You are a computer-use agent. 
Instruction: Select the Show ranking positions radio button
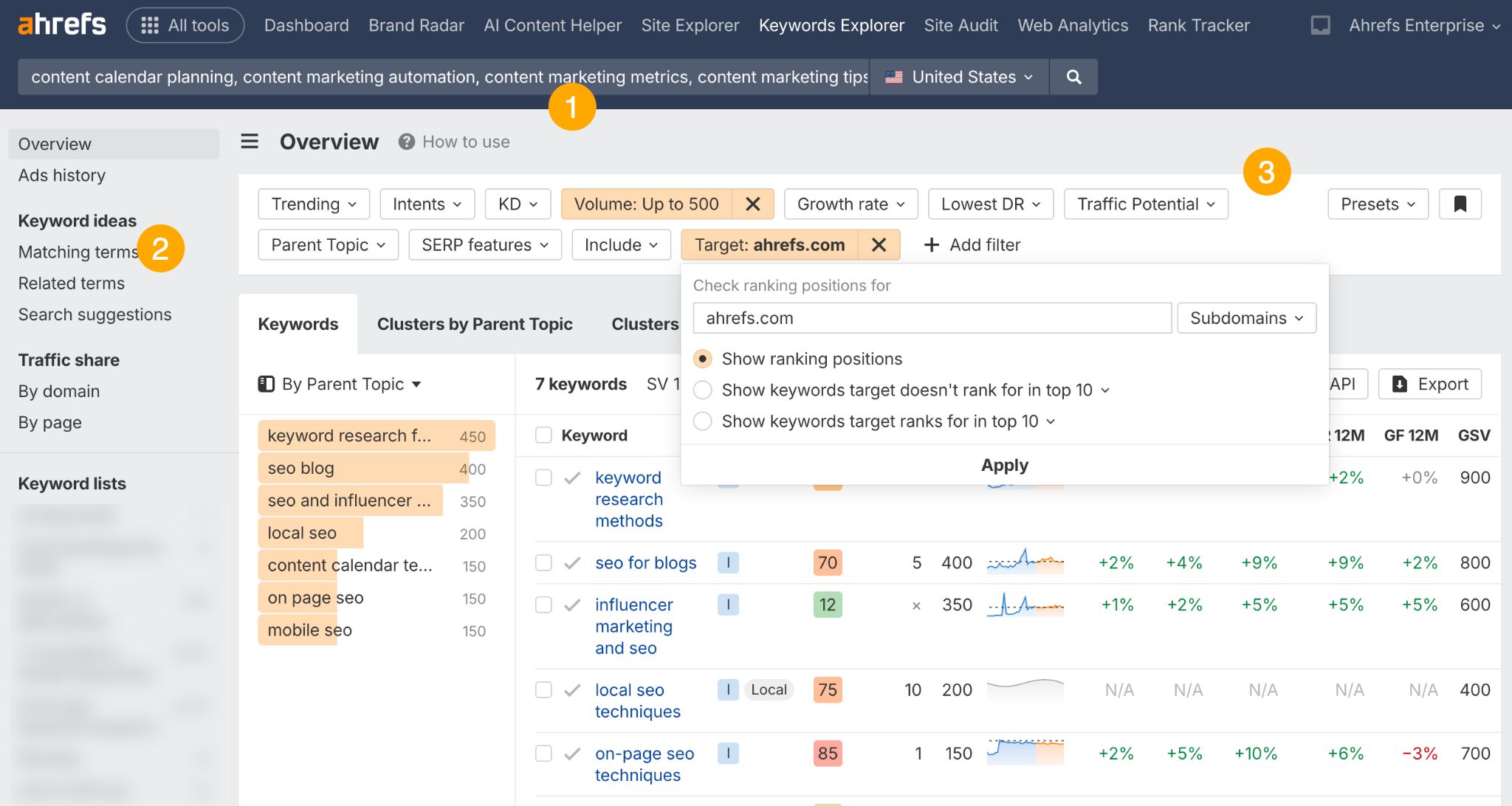tap(702, 359)
